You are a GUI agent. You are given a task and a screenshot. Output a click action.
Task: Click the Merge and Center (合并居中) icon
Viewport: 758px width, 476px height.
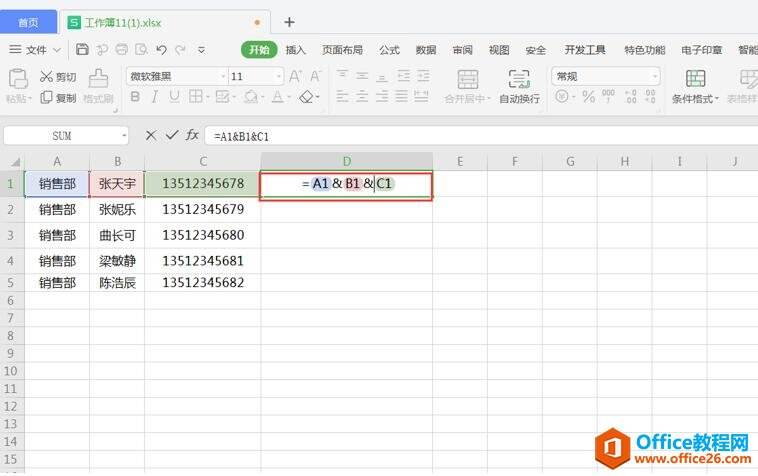click(467, 79)
